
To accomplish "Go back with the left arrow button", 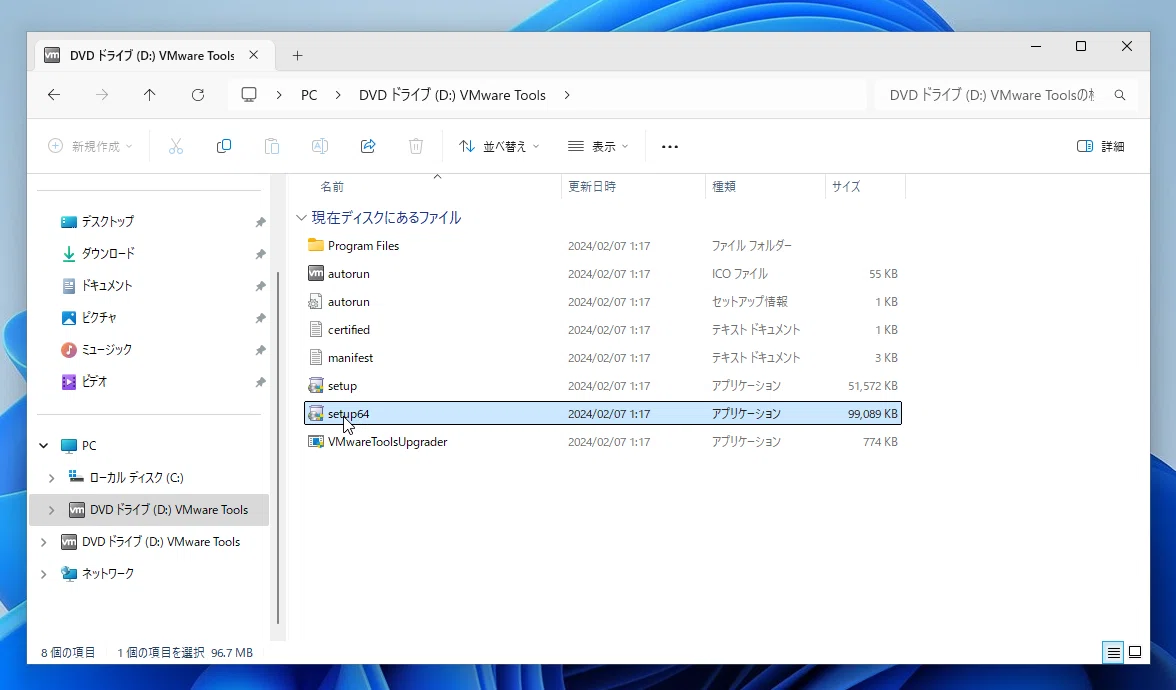I will pos(53,95).
